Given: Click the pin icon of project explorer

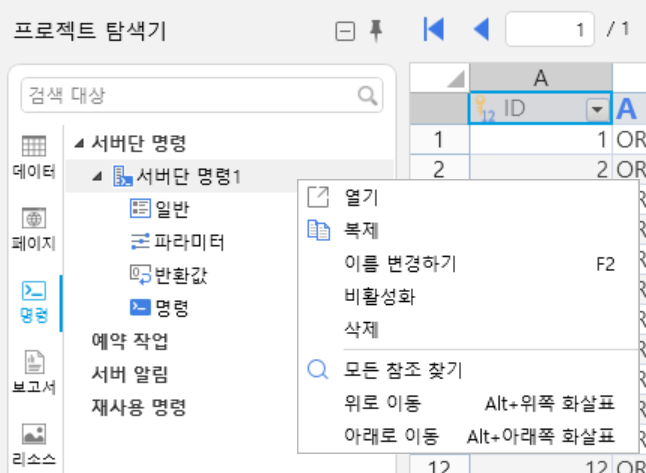Looking at the screenshot, I should tap(376, 31).
